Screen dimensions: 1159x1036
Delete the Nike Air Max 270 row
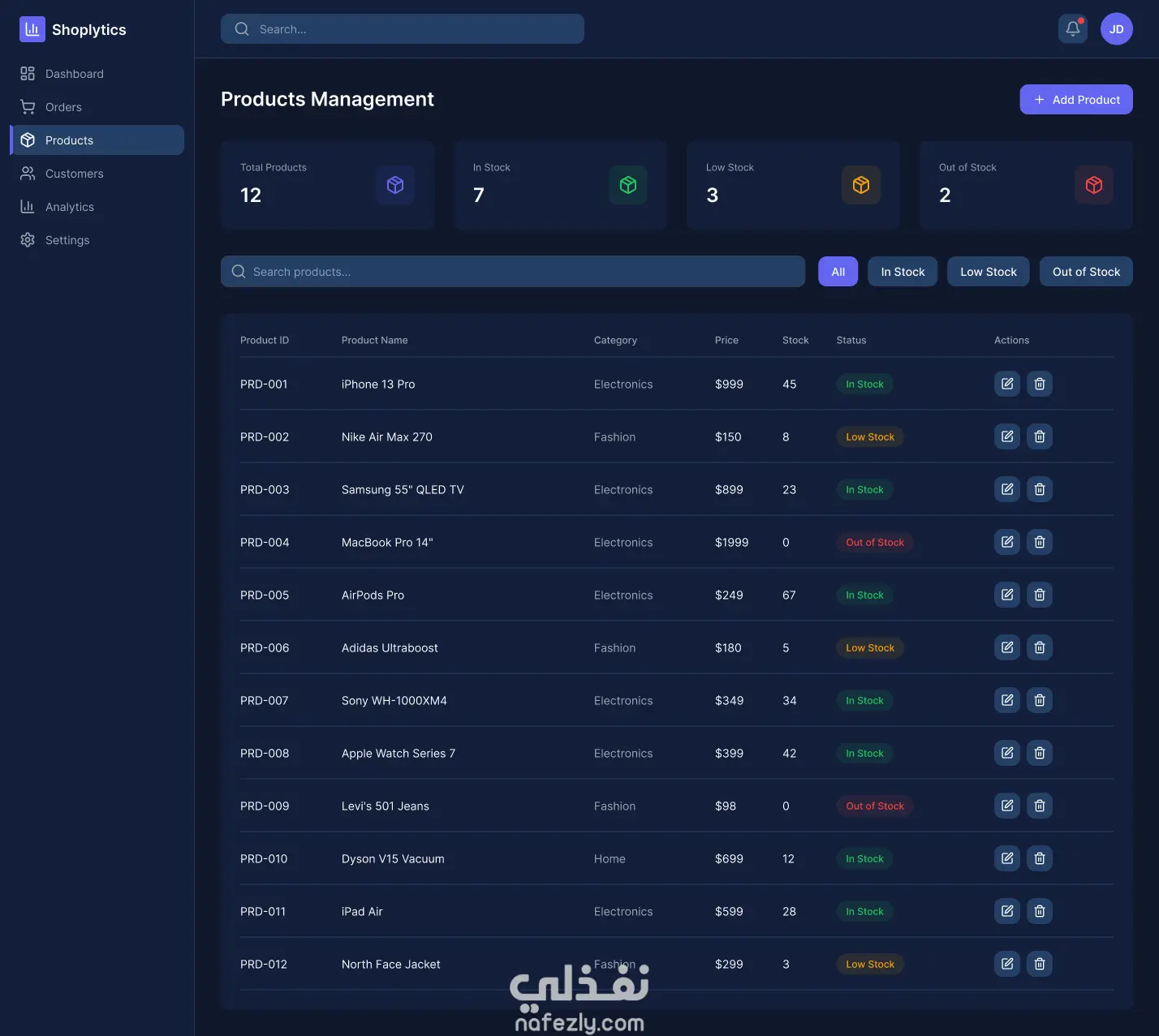[1040, 436]
